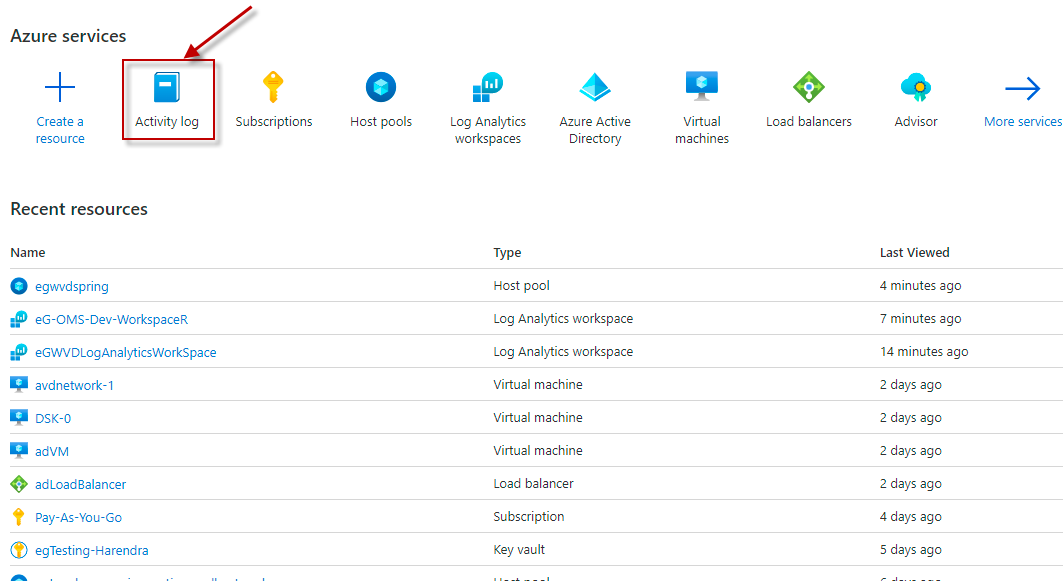Click the Last Viewed column header
This screenshot has height=581, width=1063.
tap(915, 252)
